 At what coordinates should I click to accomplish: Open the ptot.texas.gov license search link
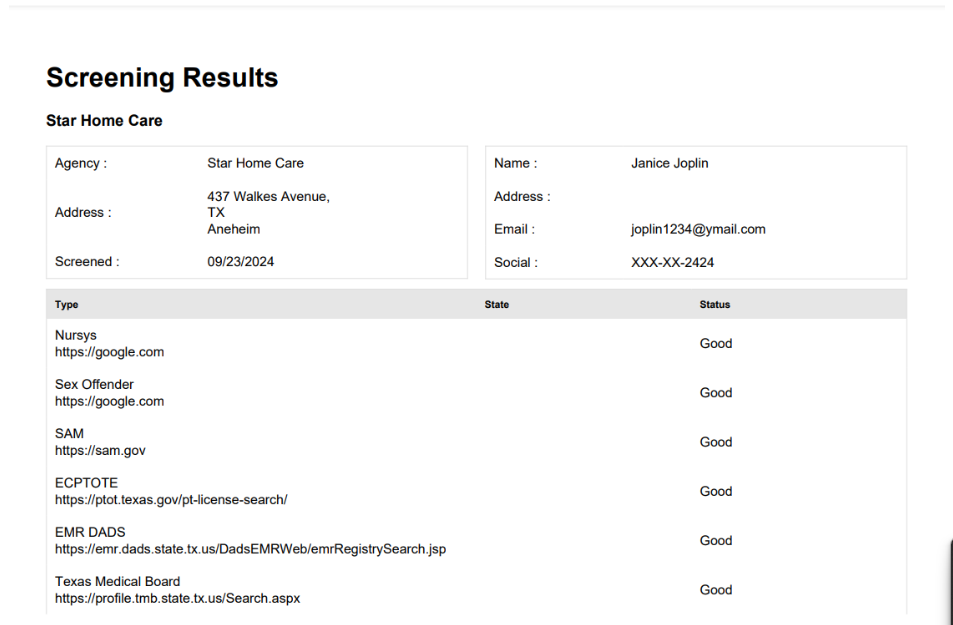tap(171, 499)
